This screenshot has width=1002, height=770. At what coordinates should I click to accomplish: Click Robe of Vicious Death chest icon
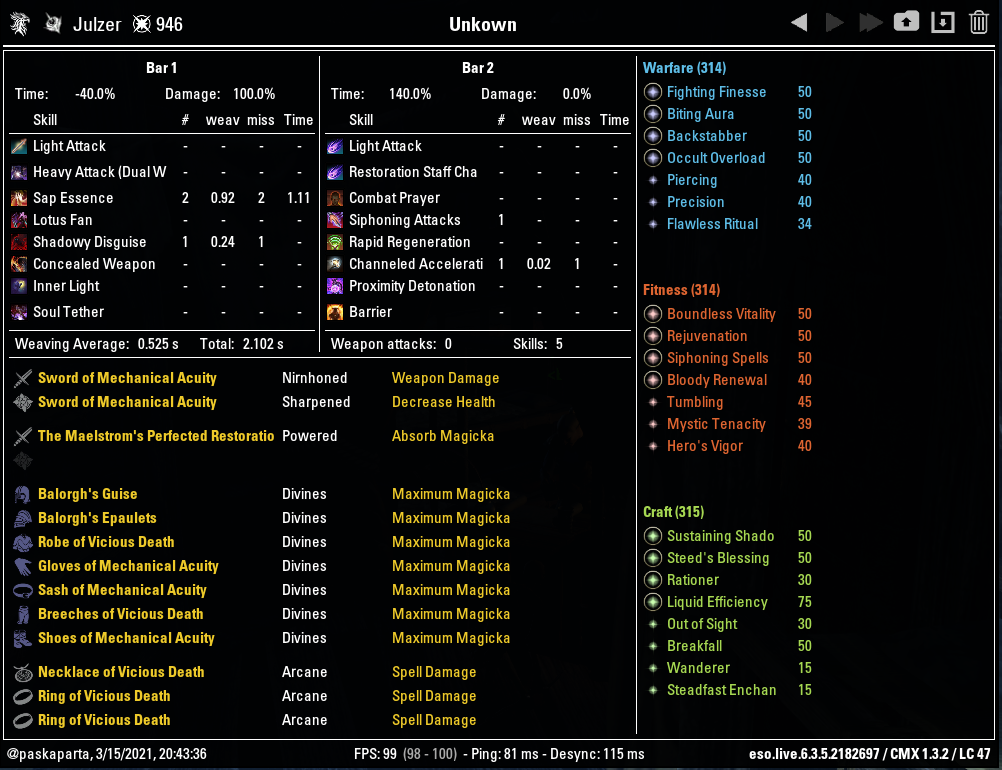pyautogui.click(x=23, y=543)
